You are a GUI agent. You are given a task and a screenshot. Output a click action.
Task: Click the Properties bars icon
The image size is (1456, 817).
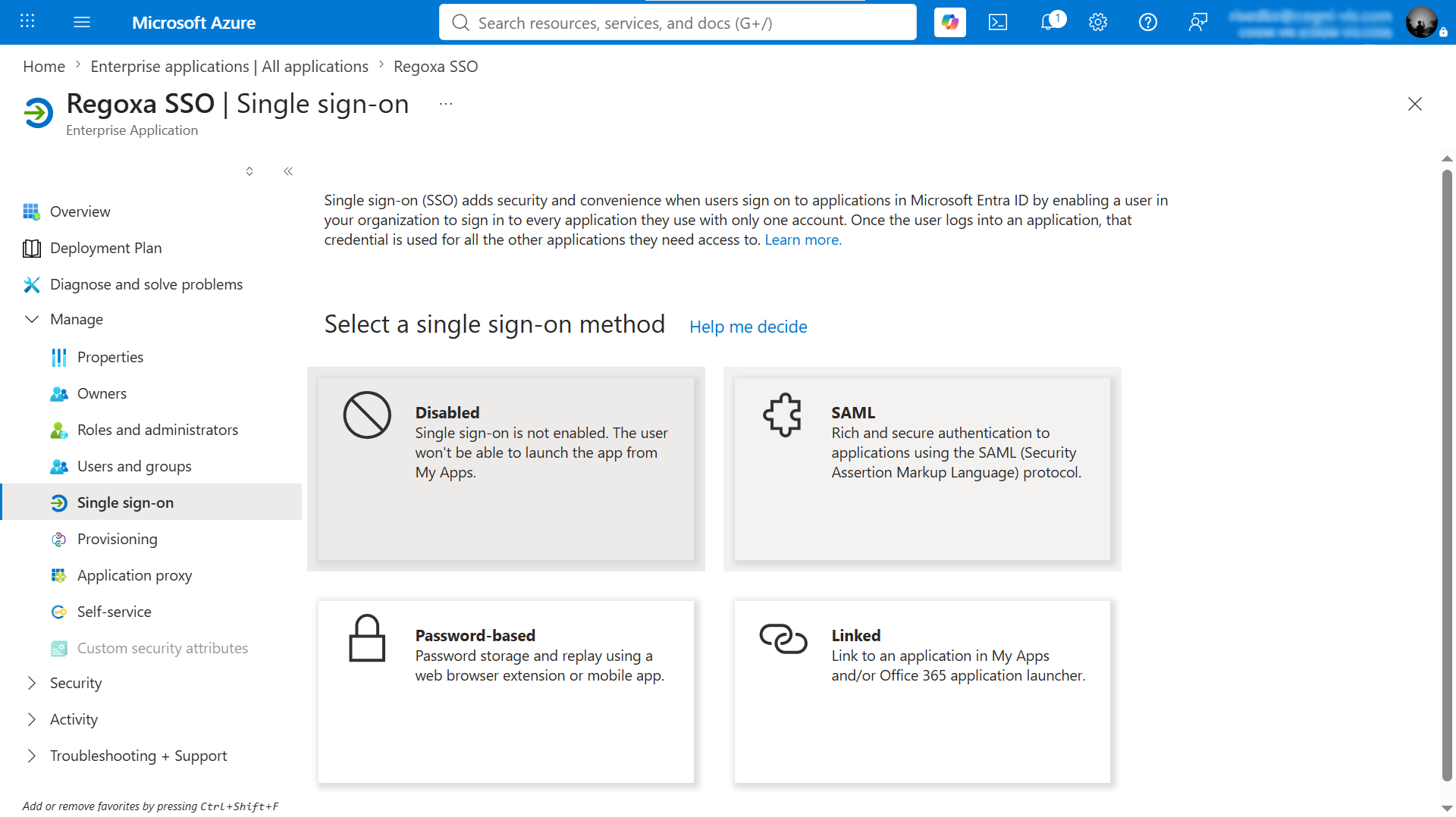tap(59, 357)
